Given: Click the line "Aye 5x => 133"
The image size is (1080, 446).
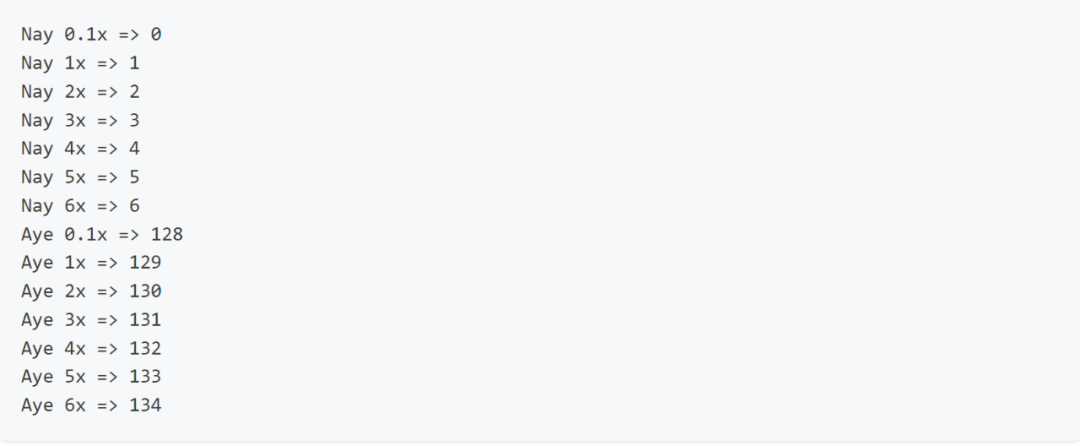Looking at the screenshot, I should tap(91, 376).
